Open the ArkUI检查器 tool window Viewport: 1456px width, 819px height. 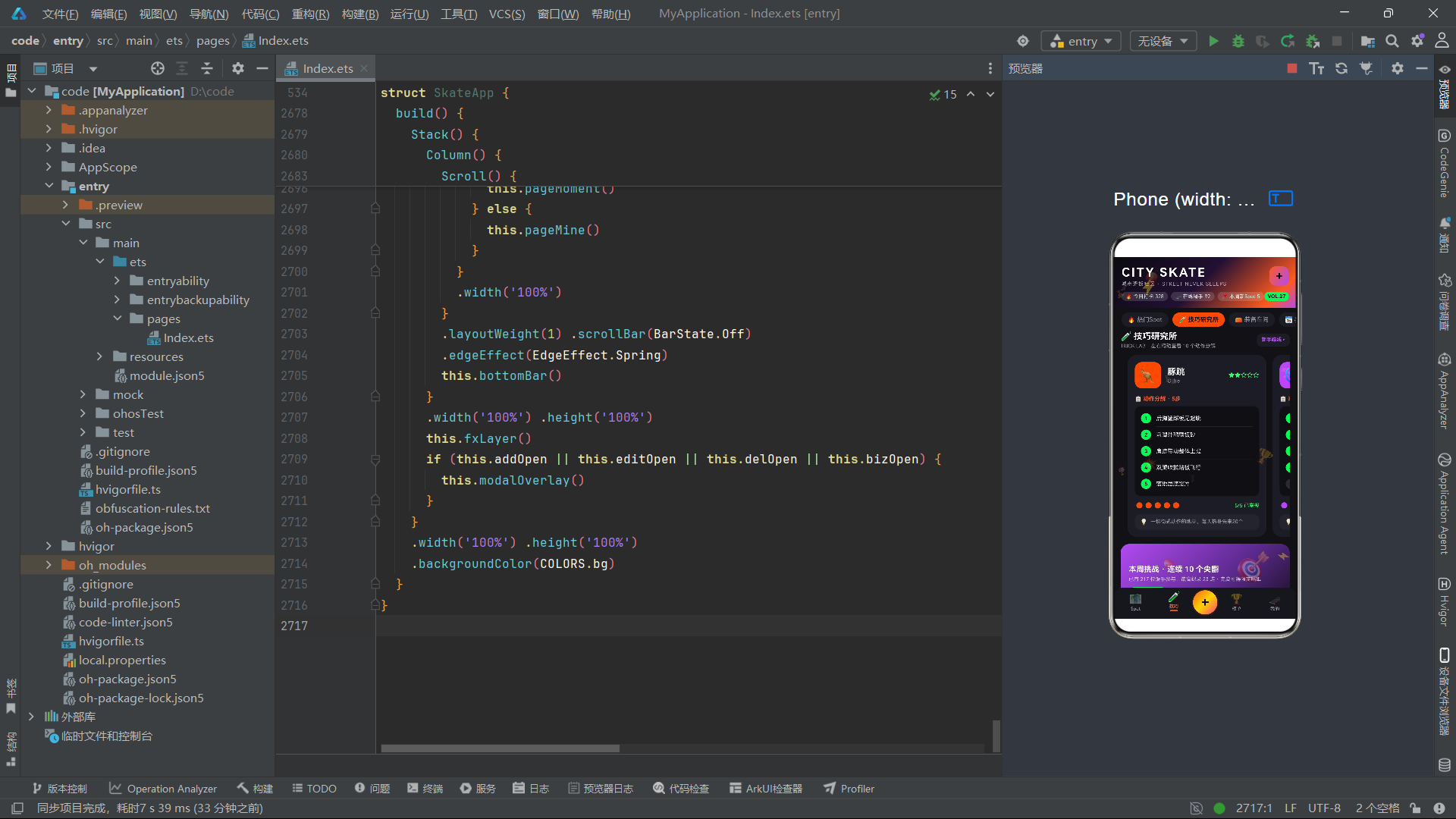pos(766,789)
